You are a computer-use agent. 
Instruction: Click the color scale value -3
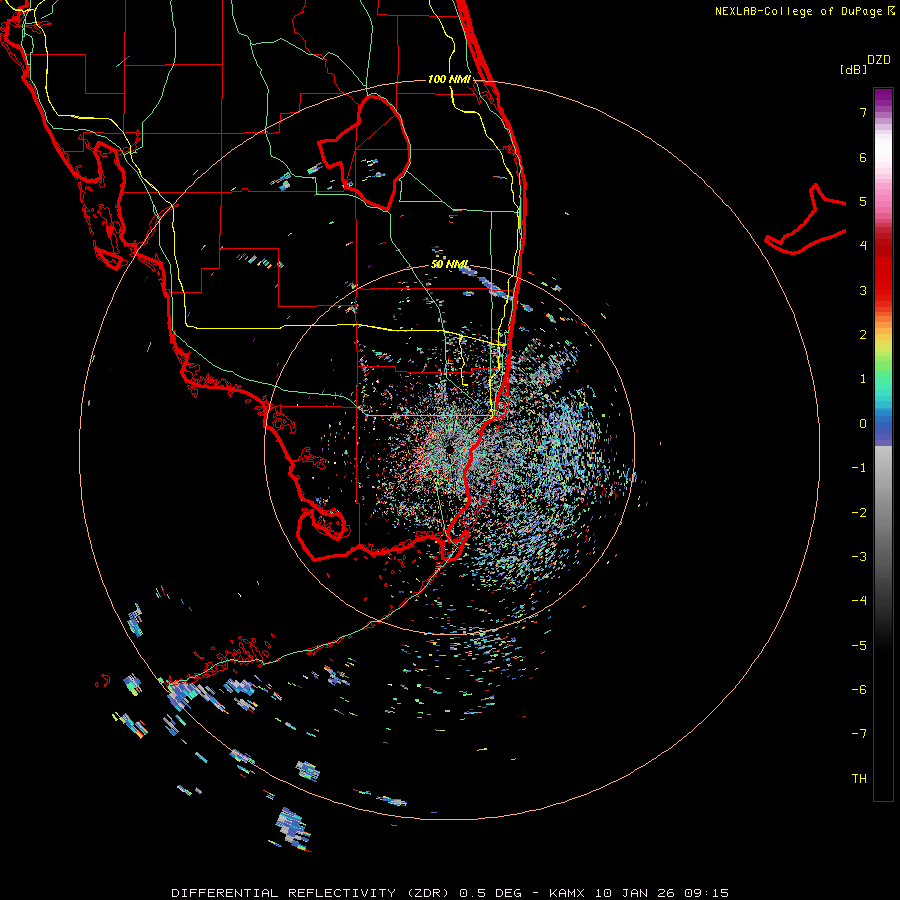click(x=859, y=557)
